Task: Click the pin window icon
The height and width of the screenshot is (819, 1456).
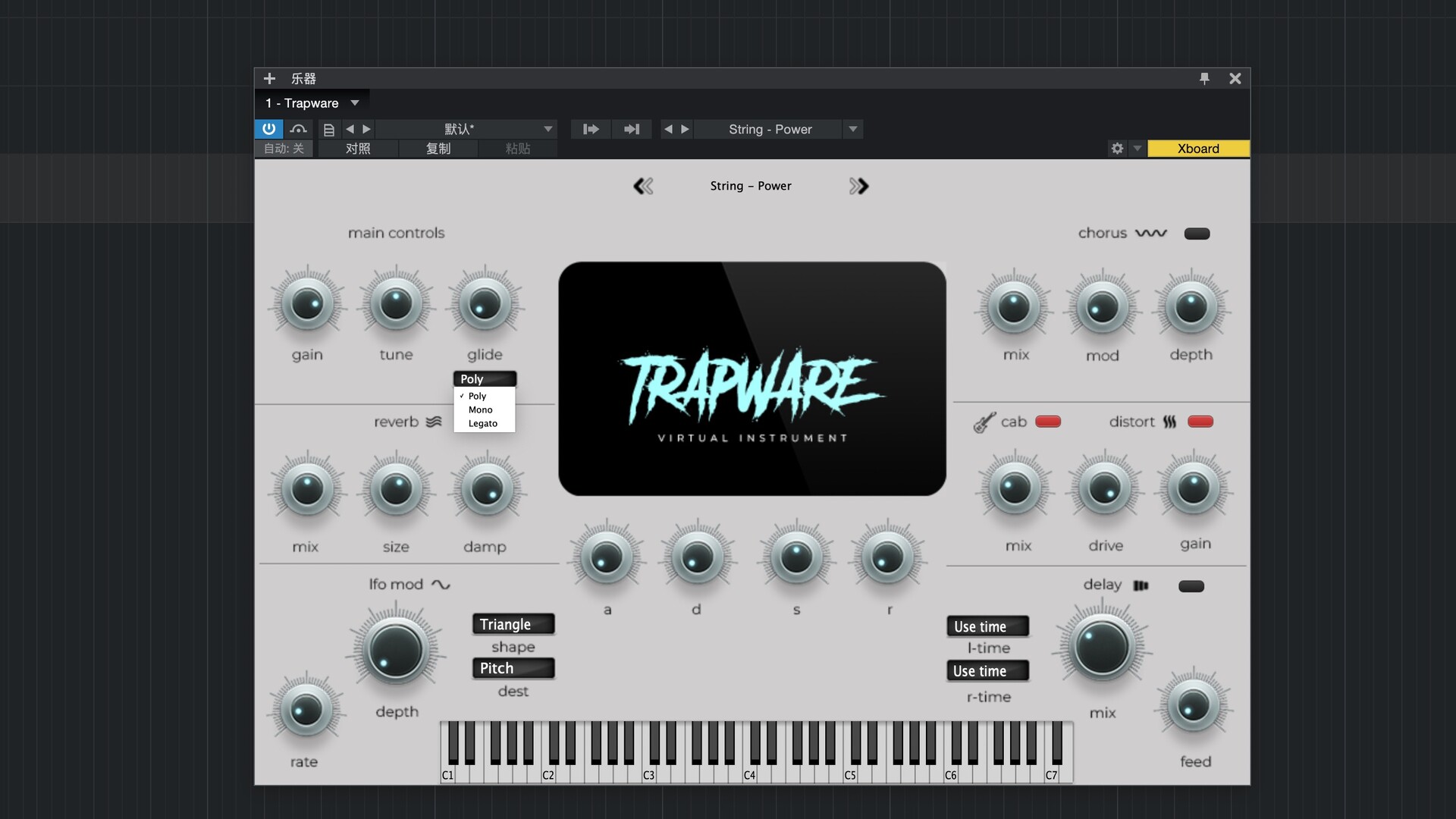Action: (x=1204, y=78)
